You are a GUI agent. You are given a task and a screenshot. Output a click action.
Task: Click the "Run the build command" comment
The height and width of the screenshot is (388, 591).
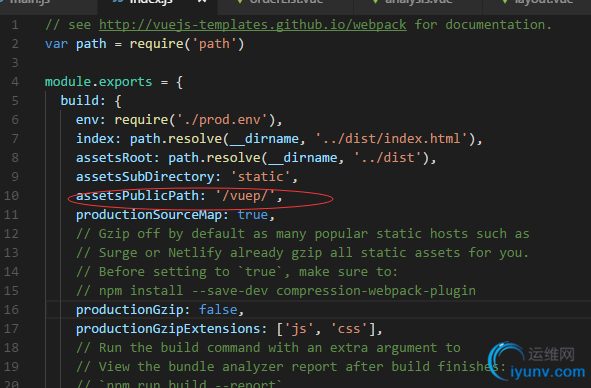click(x=268, y=348)
